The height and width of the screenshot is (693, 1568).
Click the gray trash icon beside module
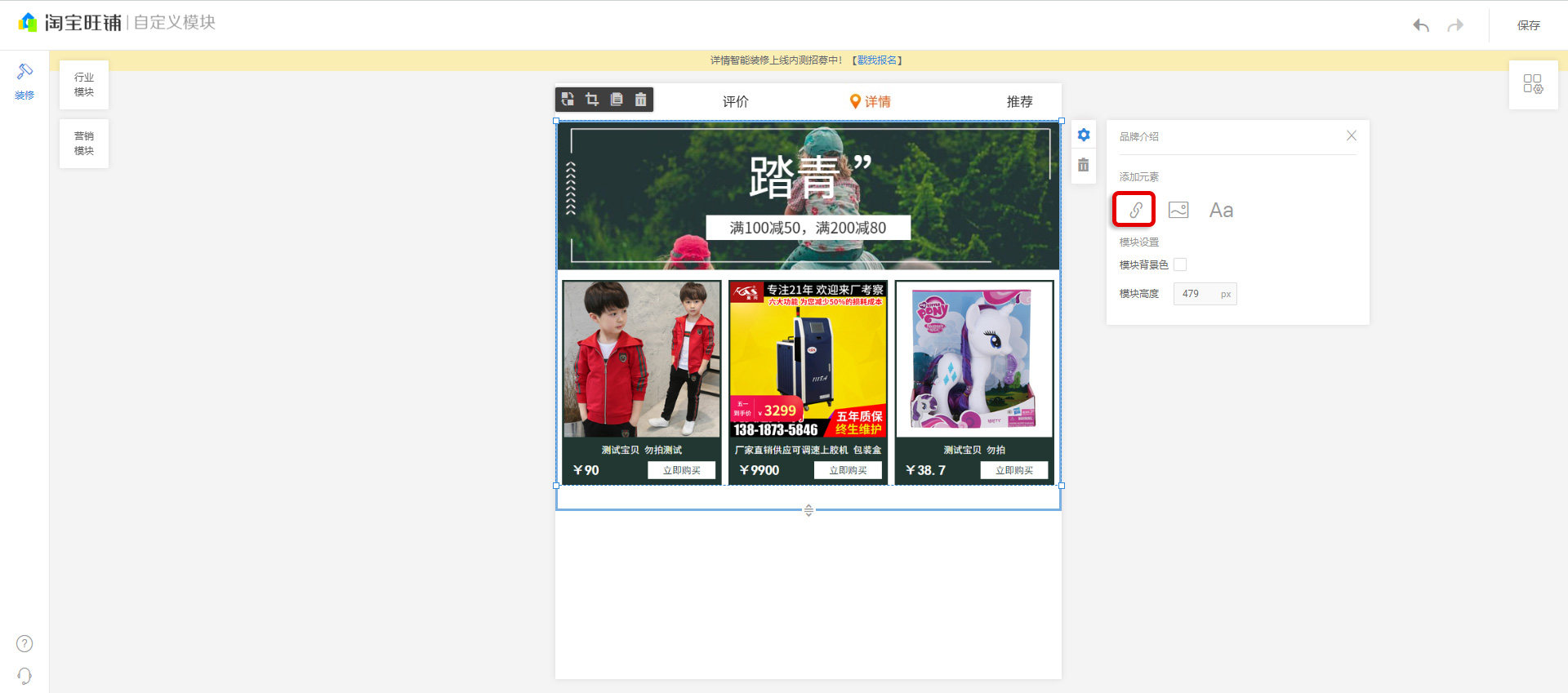point(1084,165)
